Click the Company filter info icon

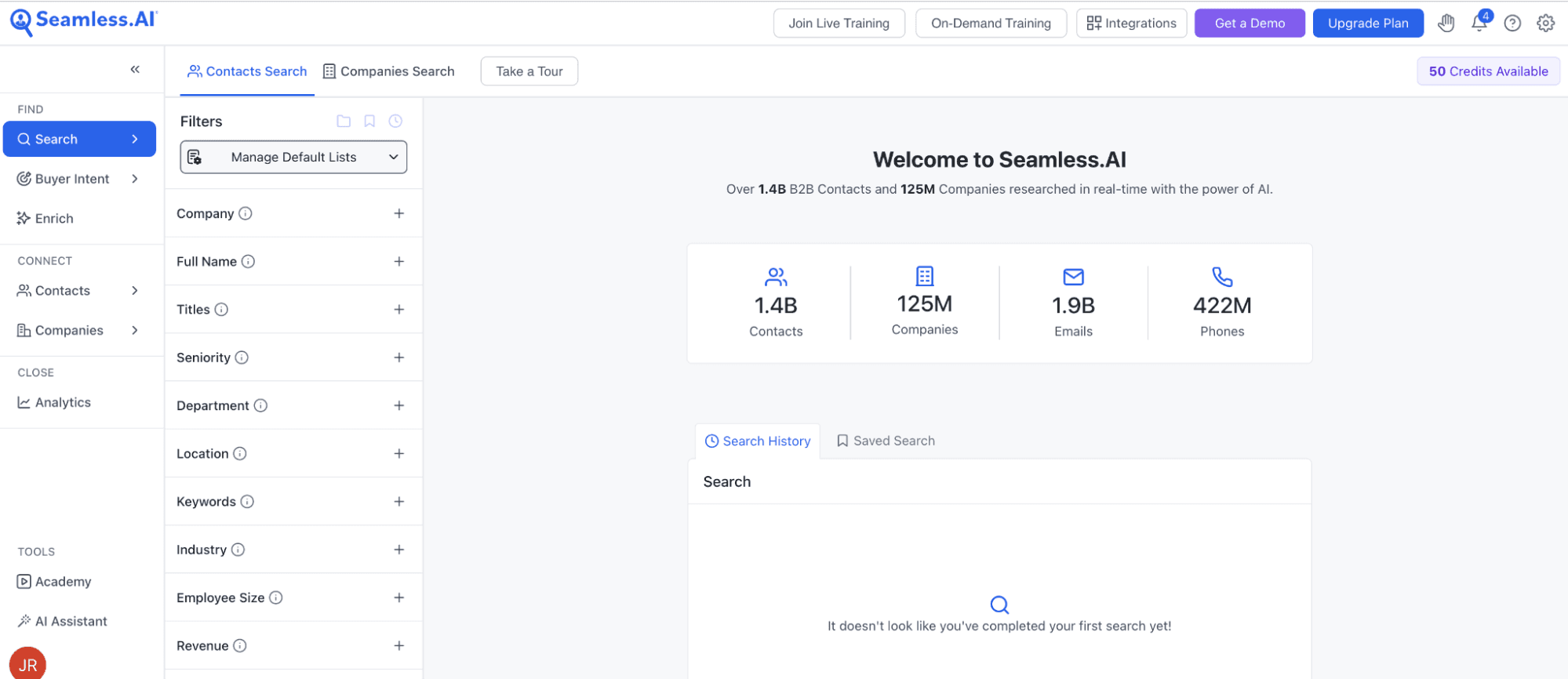[x=246, y=213]
